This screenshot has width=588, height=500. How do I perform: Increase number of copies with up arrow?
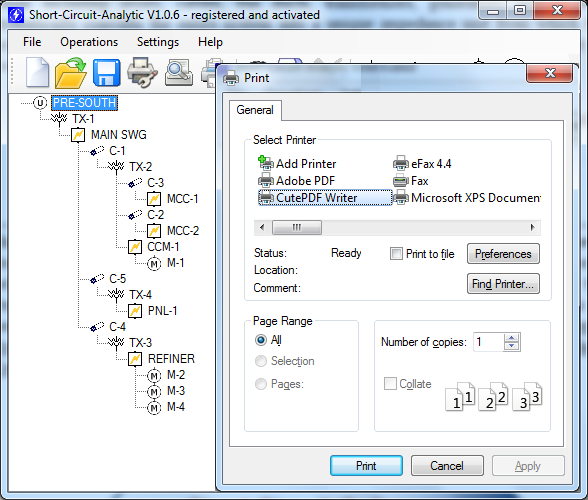(x=512, y=338)
